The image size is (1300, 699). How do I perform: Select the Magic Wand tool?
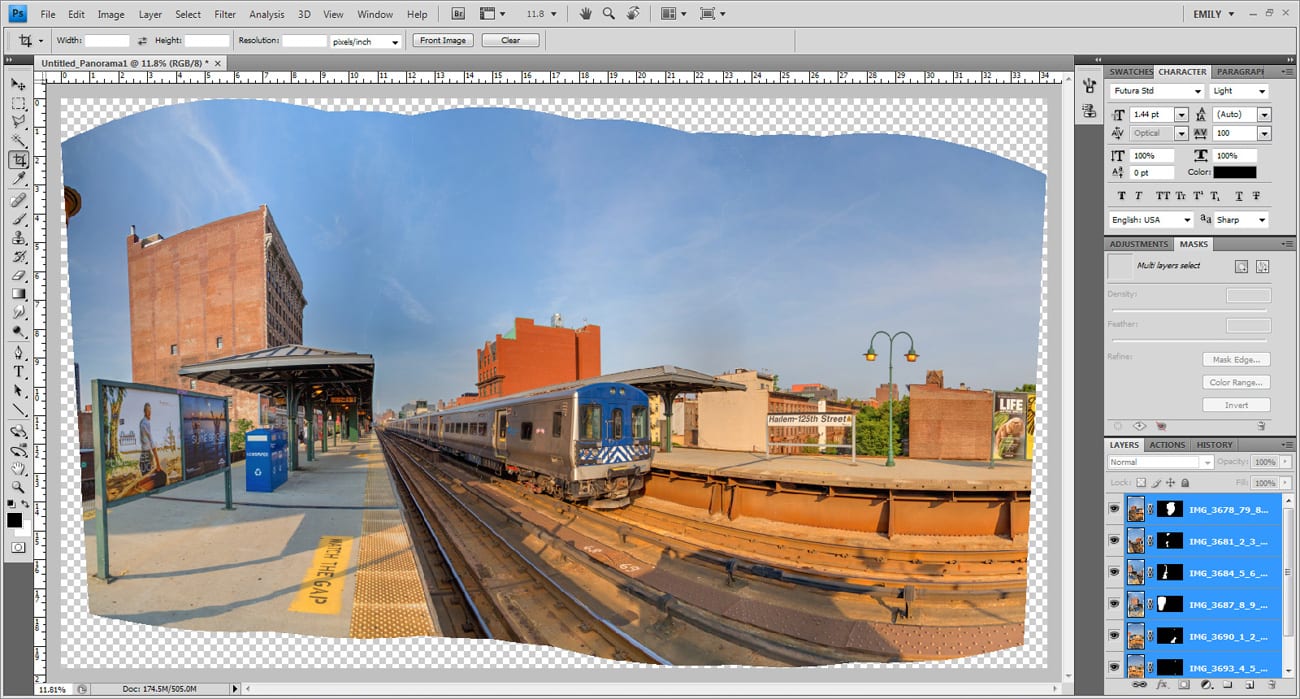tap(18, 141)
